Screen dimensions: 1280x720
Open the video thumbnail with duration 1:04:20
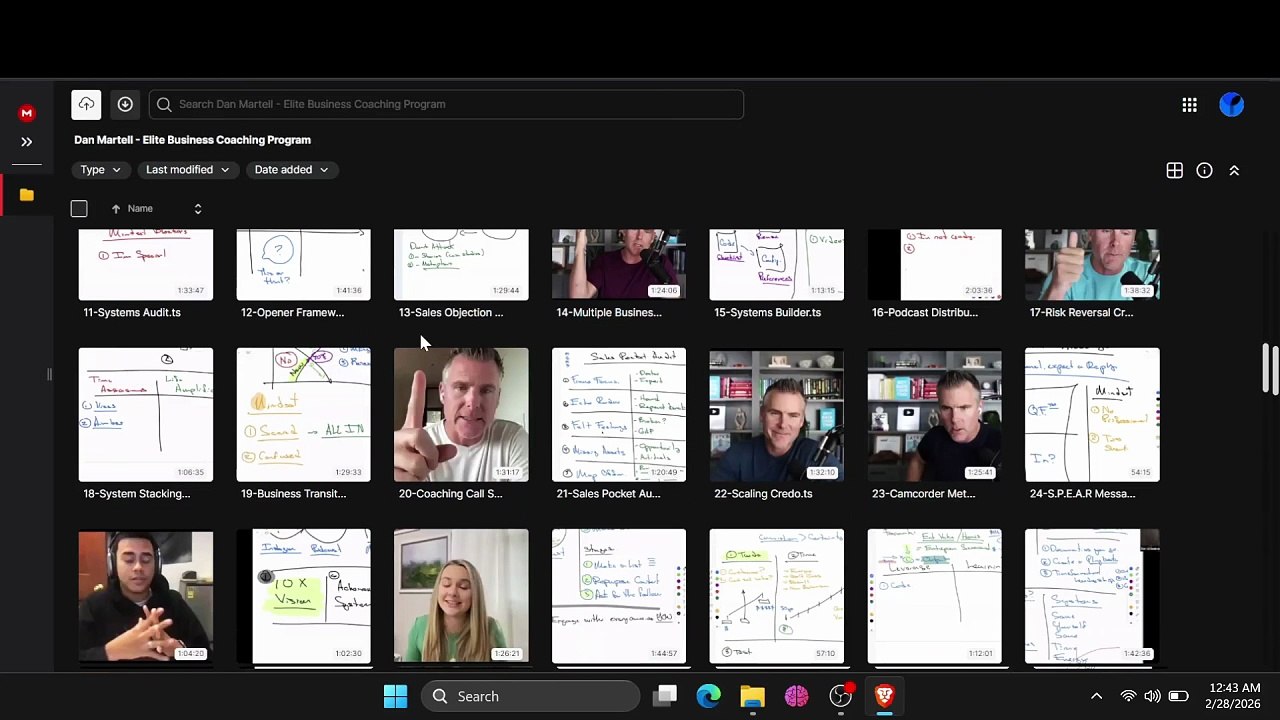click(146, 597)
